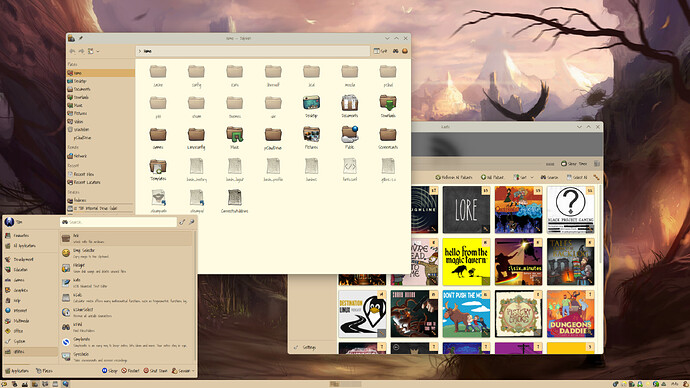Image resolution: width=690 pixels, height=388 pixels.
Task: Switch to Places tab in launcher
Action: coord(44,371)
